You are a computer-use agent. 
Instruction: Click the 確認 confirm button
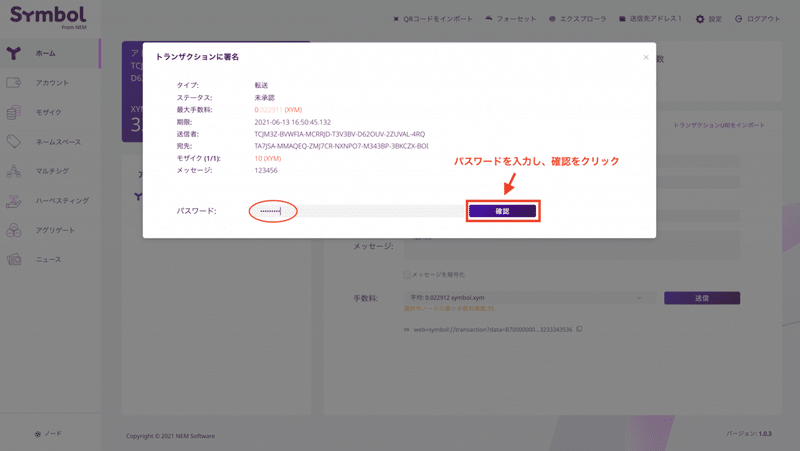503,211
